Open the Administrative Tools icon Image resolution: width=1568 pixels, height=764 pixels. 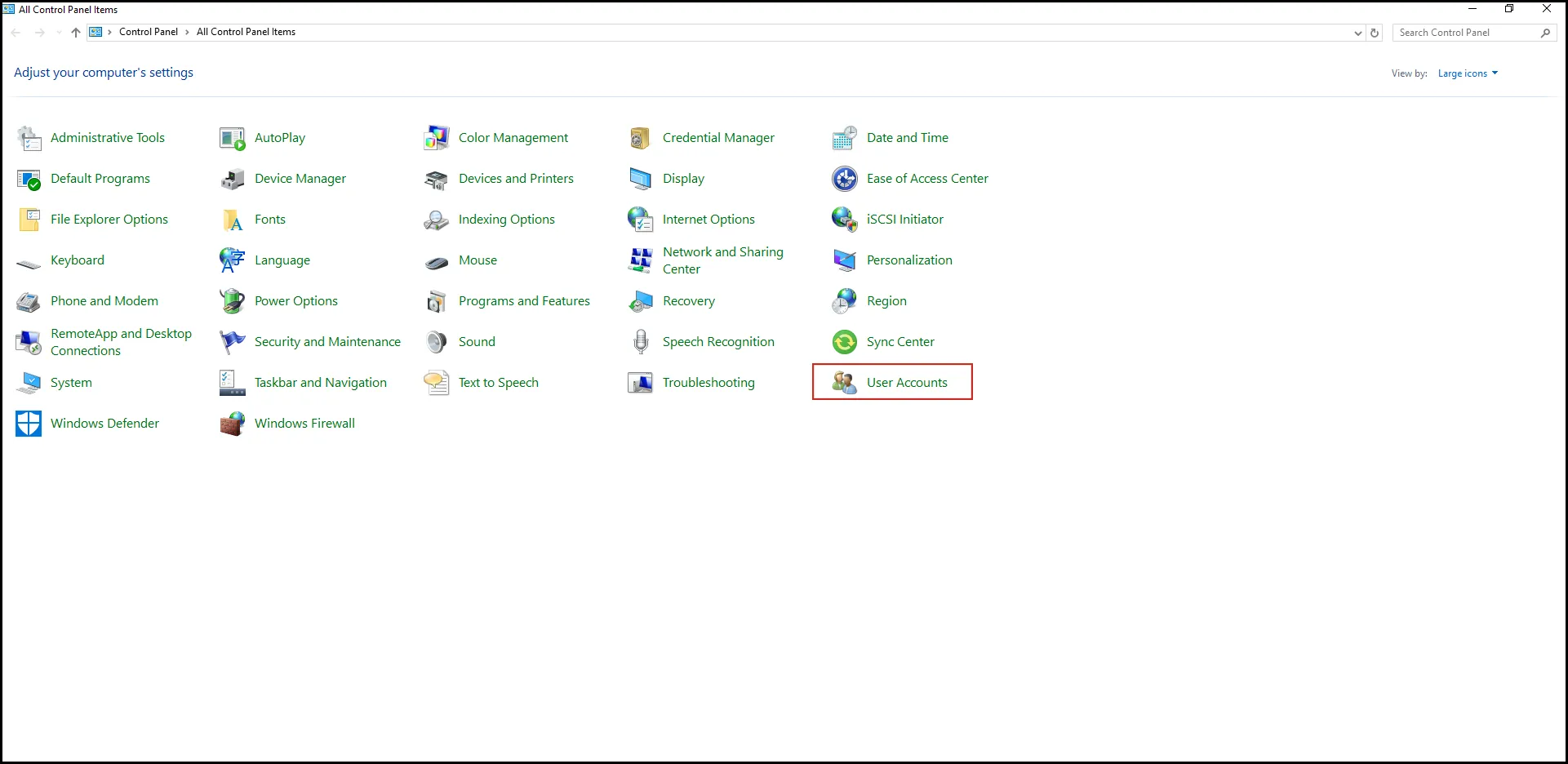point(29,138)
